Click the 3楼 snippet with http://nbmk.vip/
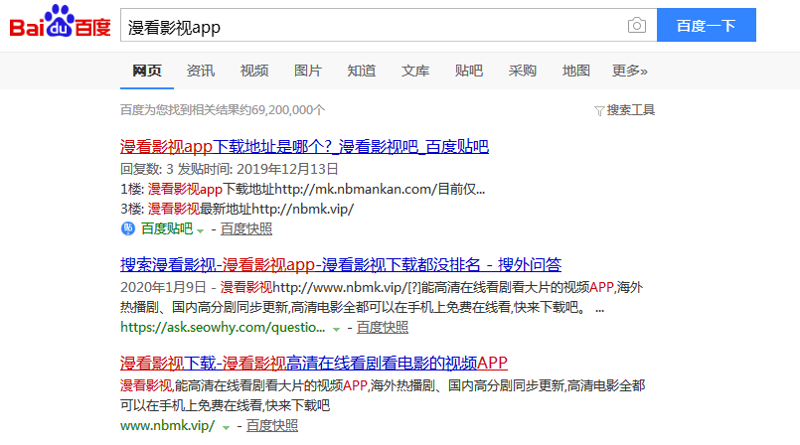This screenshot has height=445, width=800. tap(237, 209)
